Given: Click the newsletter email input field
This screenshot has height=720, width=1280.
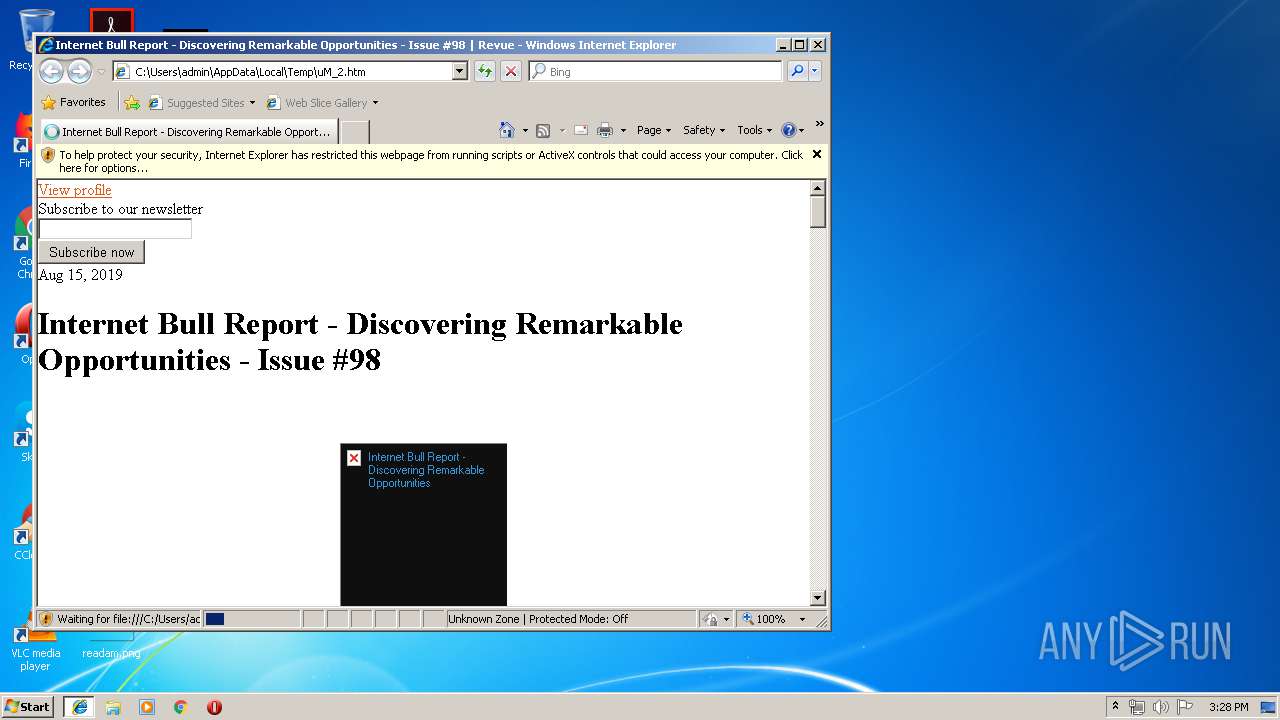Looking at the screenshot, I should 115,229.
